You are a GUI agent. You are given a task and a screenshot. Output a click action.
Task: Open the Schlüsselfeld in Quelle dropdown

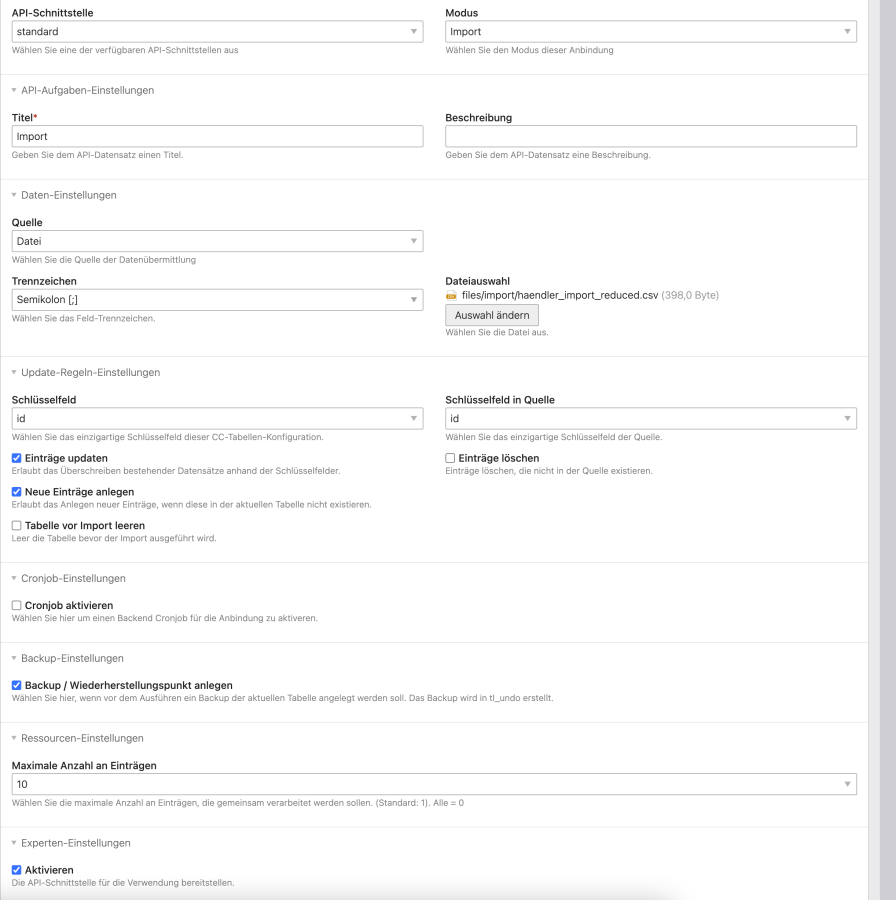tap(650, 418)
